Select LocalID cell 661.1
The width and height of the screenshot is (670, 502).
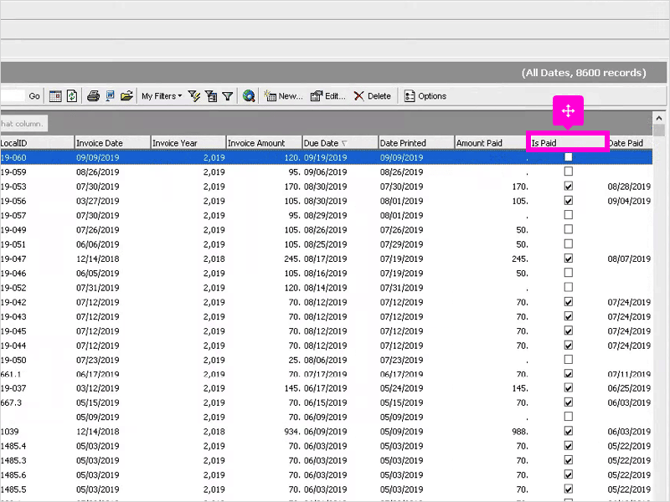click(x=11, y=374)
